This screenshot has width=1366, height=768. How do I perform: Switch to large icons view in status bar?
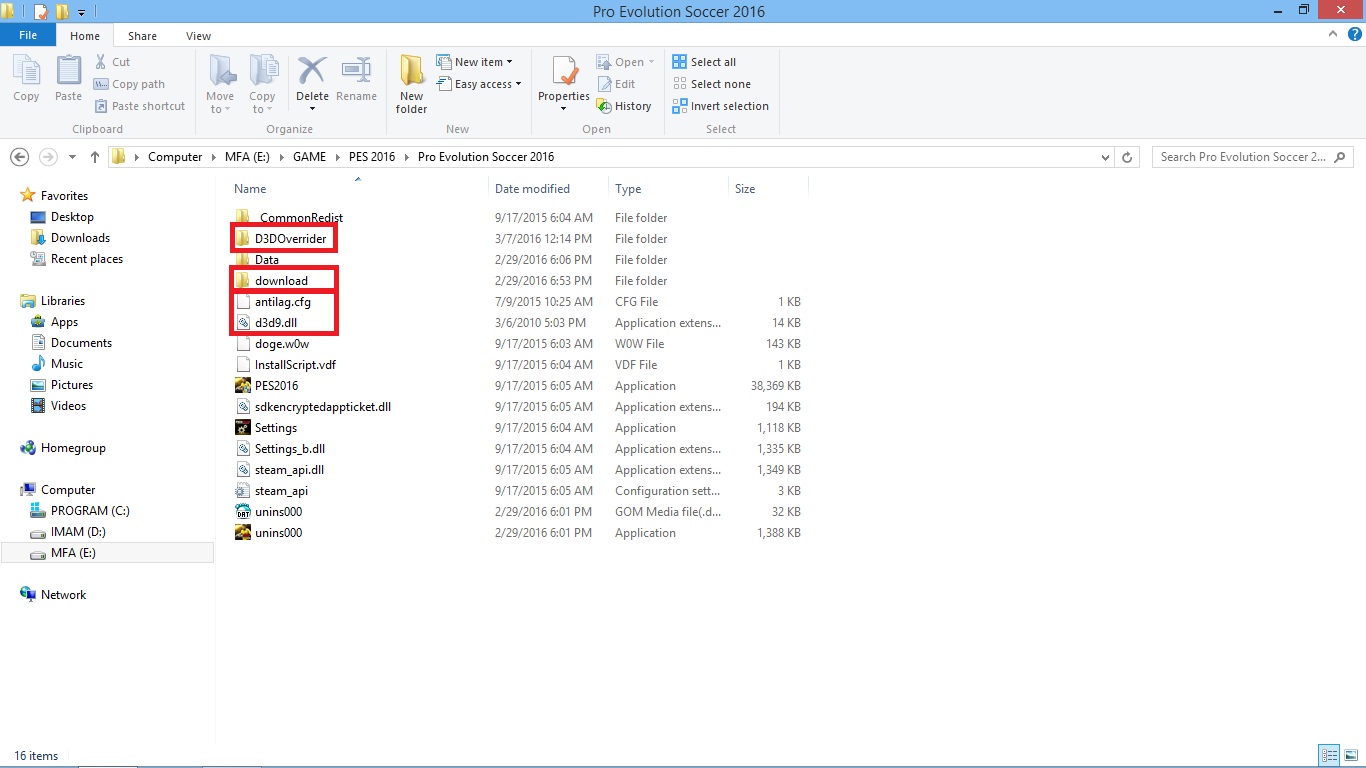pyautogui.click(x=1350, y=756)
